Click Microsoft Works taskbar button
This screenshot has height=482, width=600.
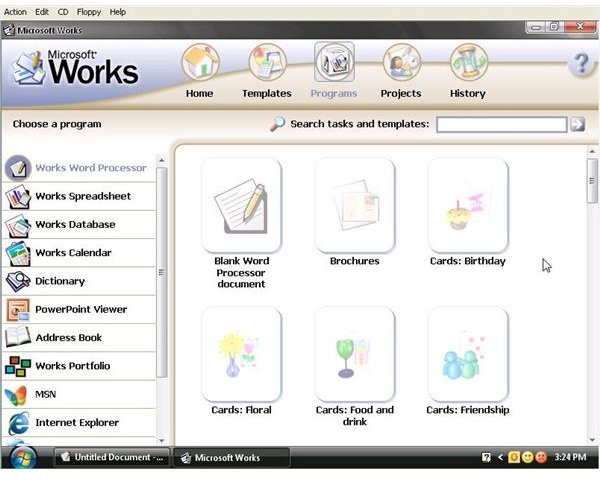coord(232,458)
